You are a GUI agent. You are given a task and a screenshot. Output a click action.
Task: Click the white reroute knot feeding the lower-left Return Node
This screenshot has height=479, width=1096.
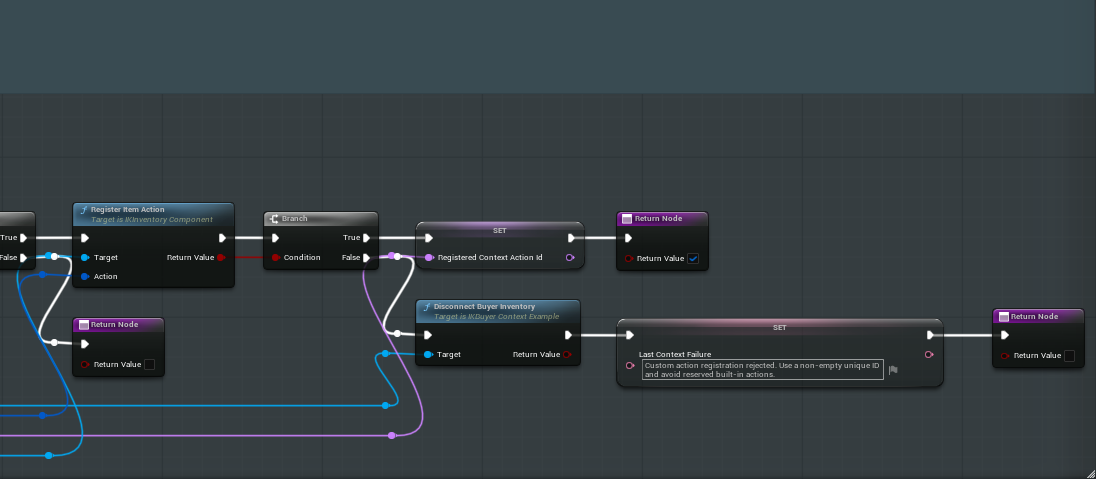55,342
